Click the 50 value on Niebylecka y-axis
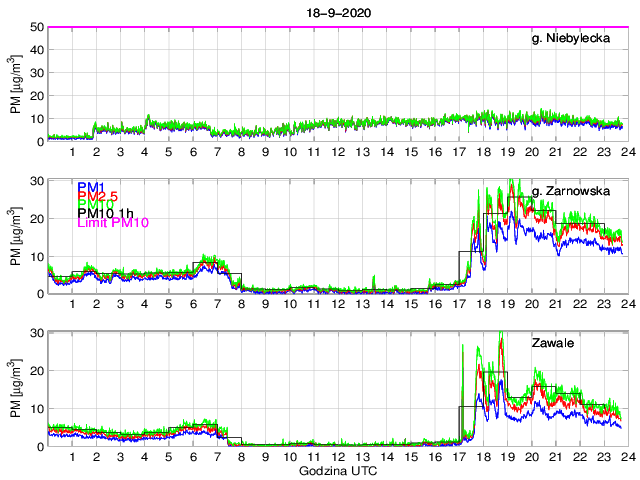This screenshot has height=480, width=640. [x=36, y=27]
